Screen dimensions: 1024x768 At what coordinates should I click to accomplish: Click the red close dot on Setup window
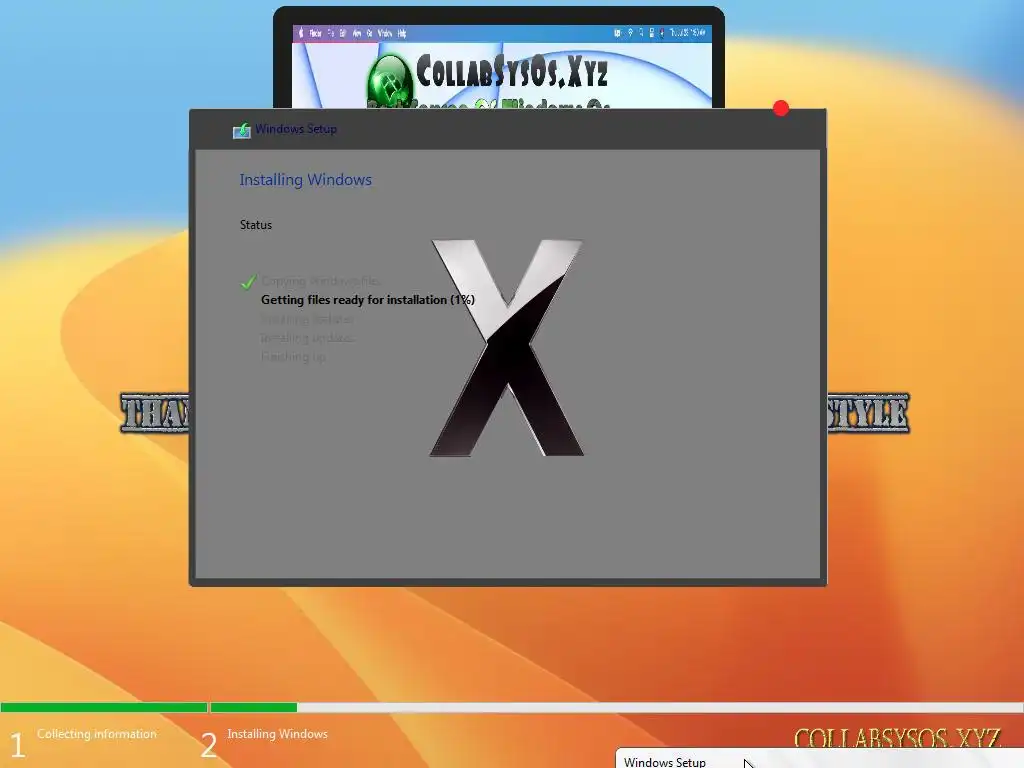tap(780, 108)
